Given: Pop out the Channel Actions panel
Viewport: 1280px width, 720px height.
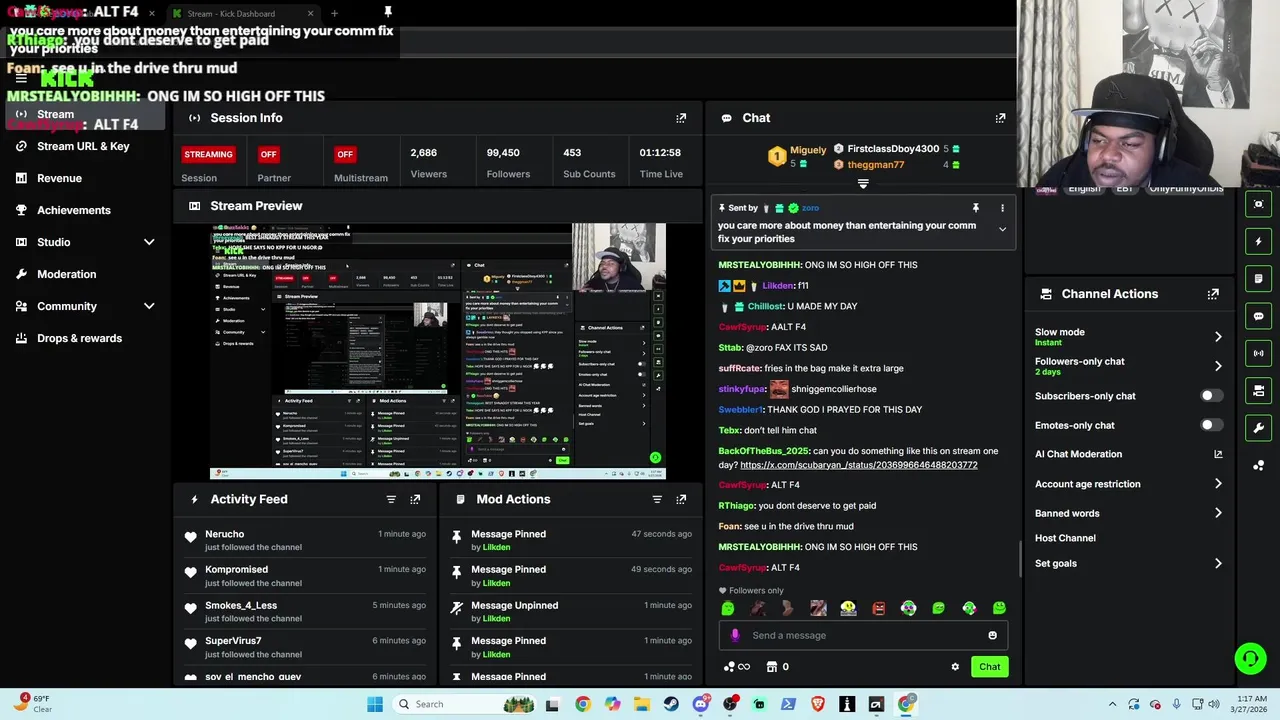Looking at the screenshot, I should pos(1213,294).
